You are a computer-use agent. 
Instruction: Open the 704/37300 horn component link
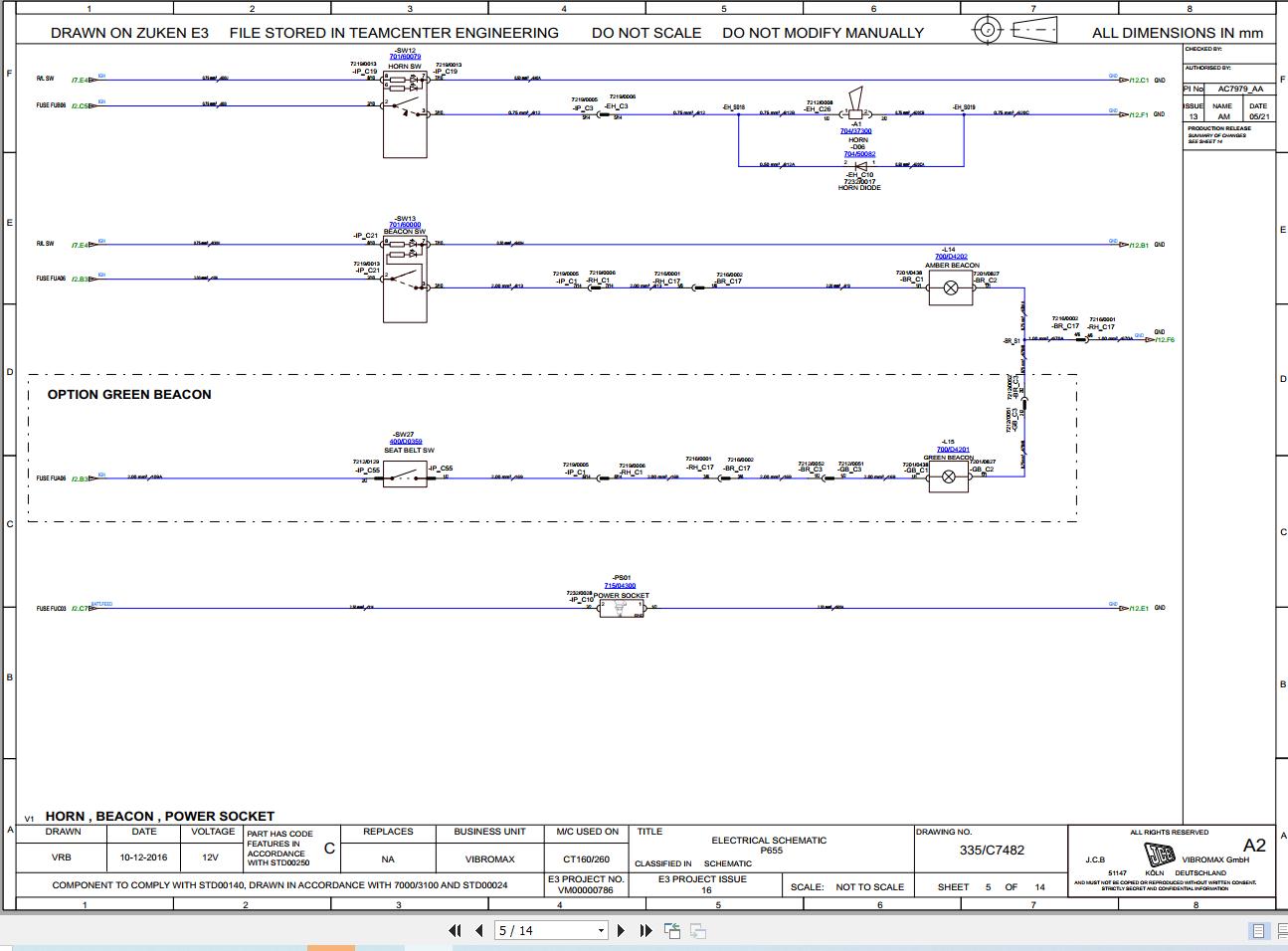coord(857,130)
